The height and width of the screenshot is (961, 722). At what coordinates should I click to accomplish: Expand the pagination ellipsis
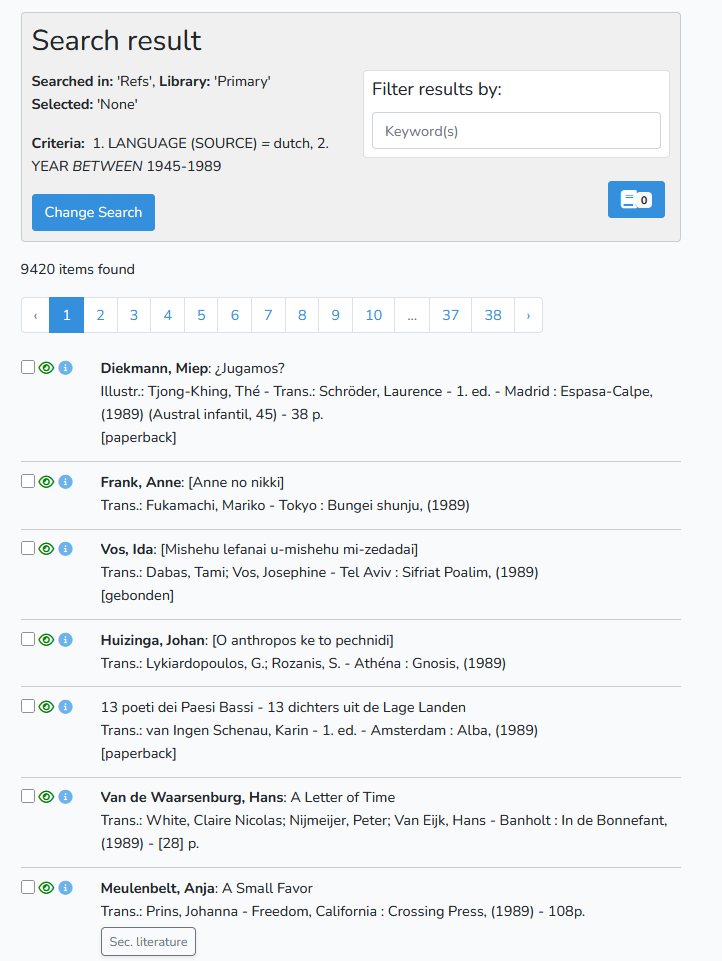coord(412,315)
